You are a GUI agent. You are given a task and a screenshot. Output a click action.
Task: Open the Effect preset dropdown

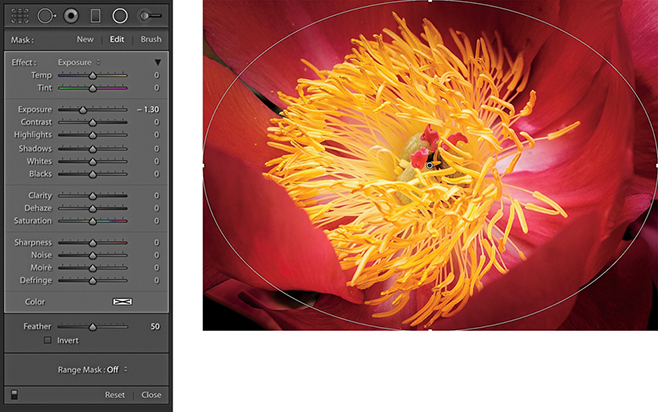(x=79, y=62)
